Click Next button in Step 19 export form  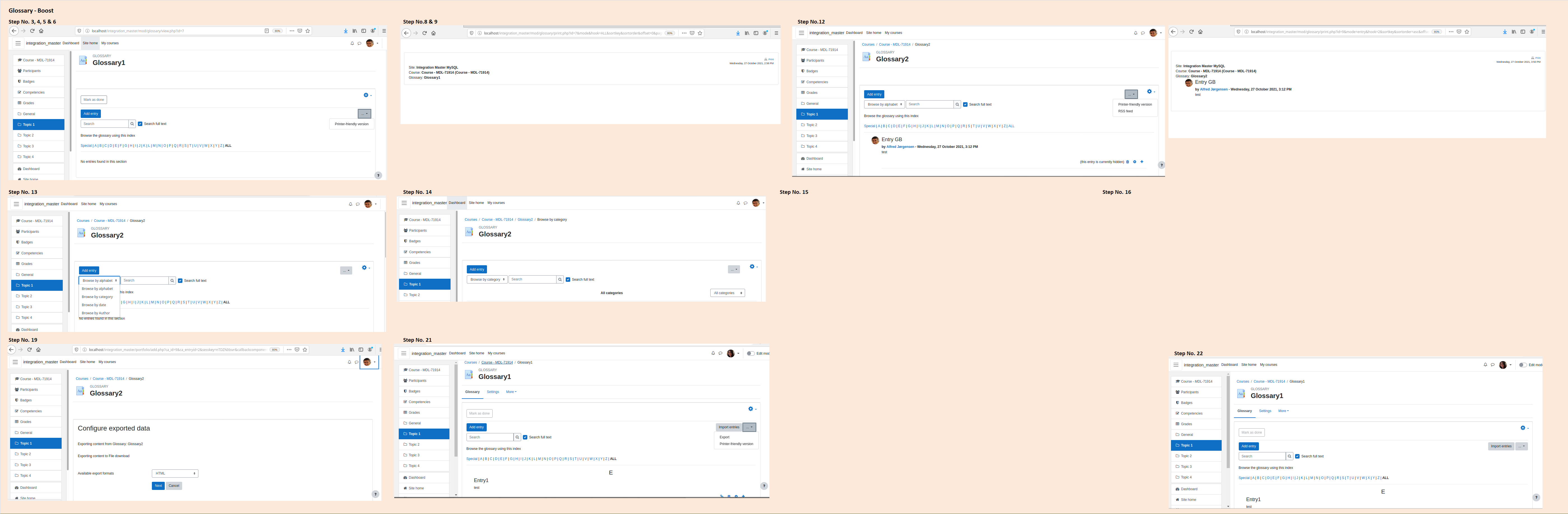click(158, 485)
